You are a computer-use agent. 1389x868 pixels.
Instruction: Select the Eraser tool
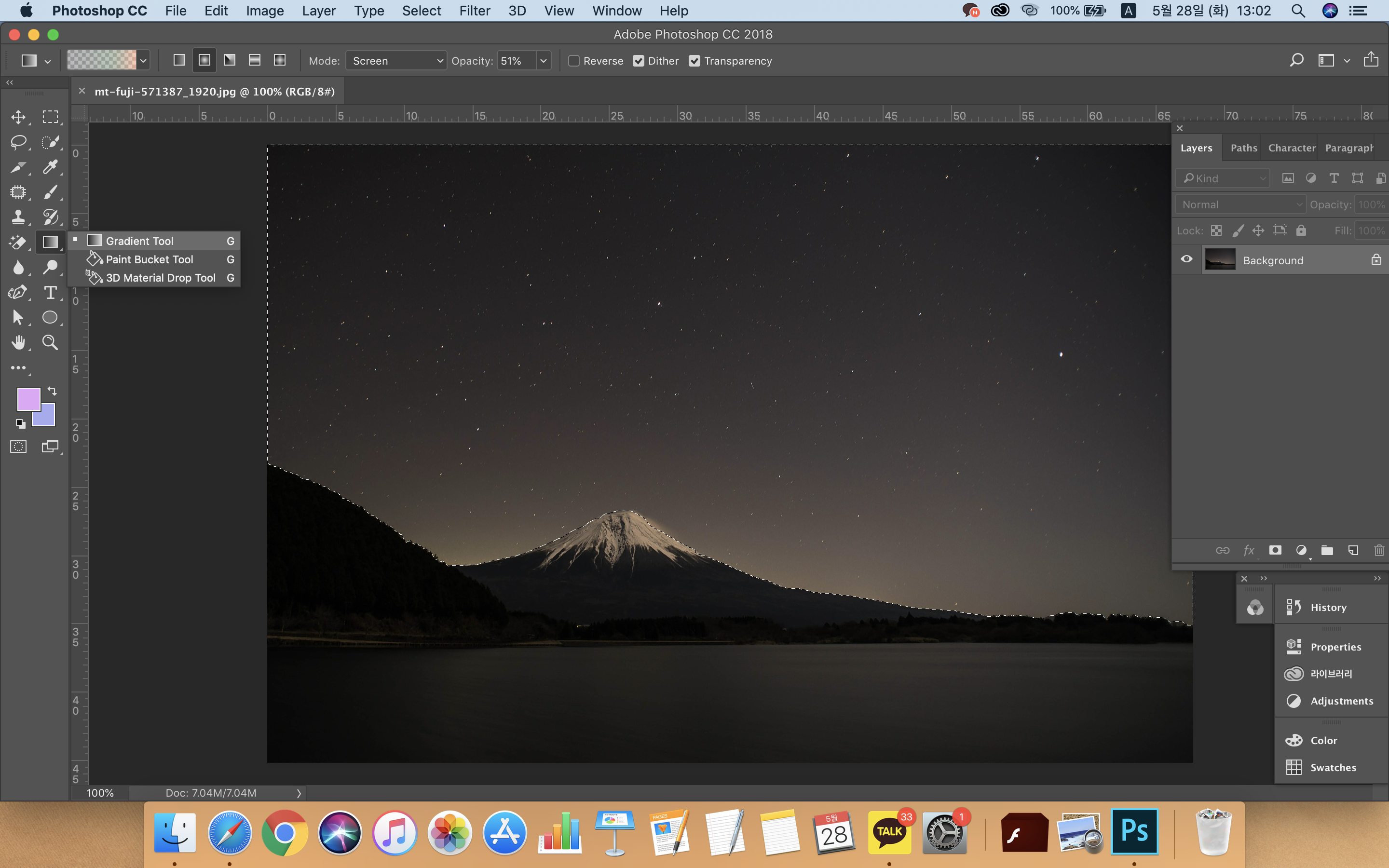pyautogui.click(x=18, y=242)
